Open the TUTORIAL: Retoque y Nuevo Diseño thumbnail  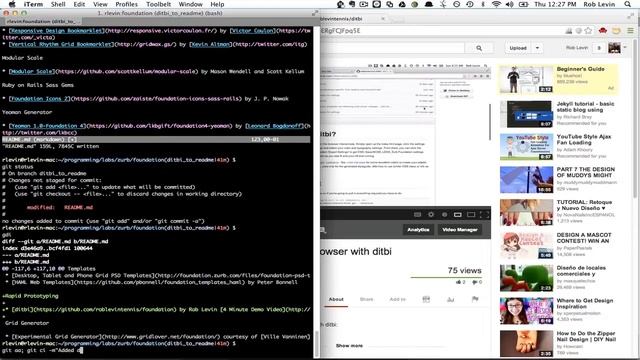pyautogui.click(x=526, y=213)
